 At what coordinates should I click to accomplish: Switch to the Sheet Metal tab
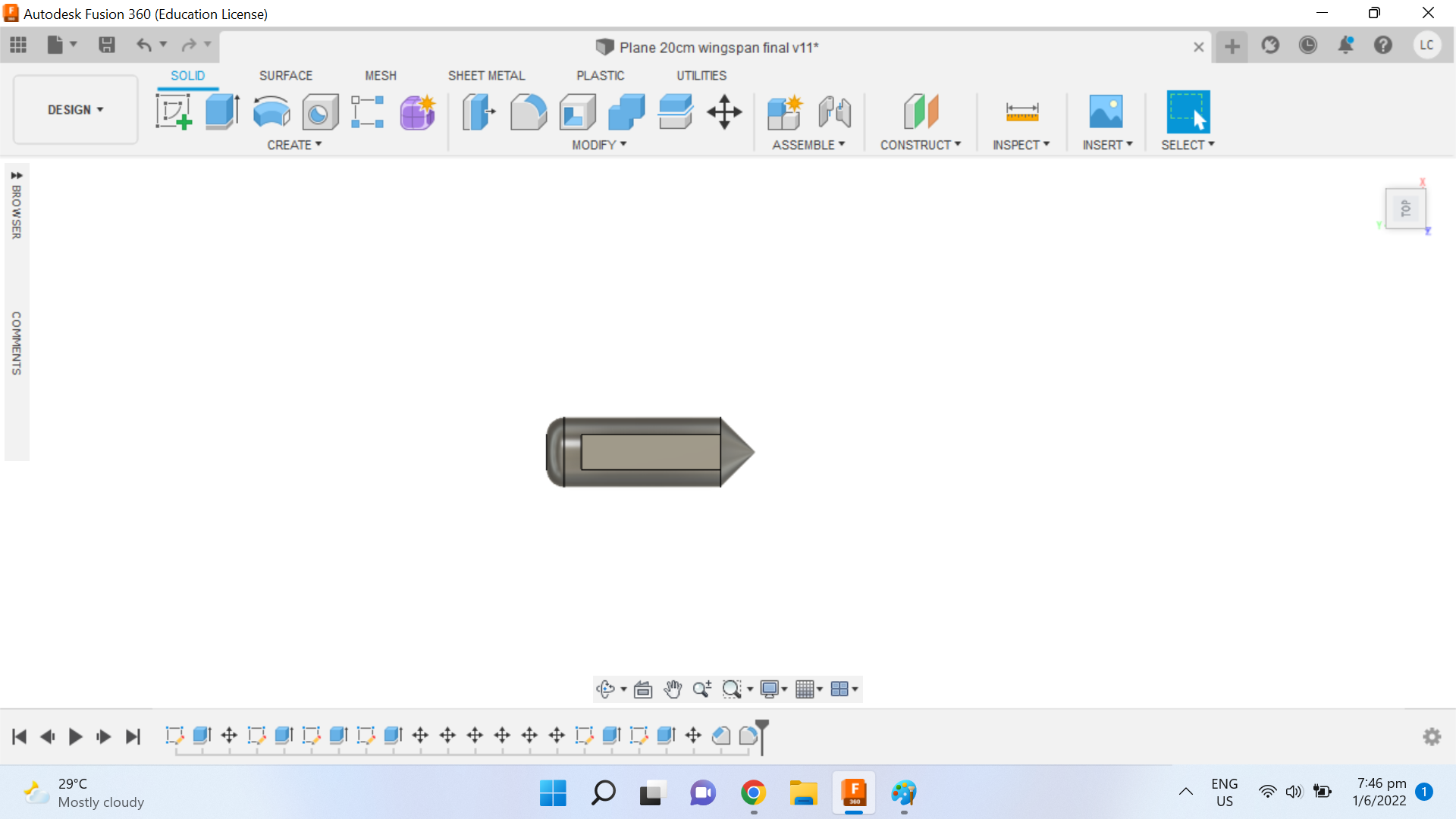click(x=485, y=75)
